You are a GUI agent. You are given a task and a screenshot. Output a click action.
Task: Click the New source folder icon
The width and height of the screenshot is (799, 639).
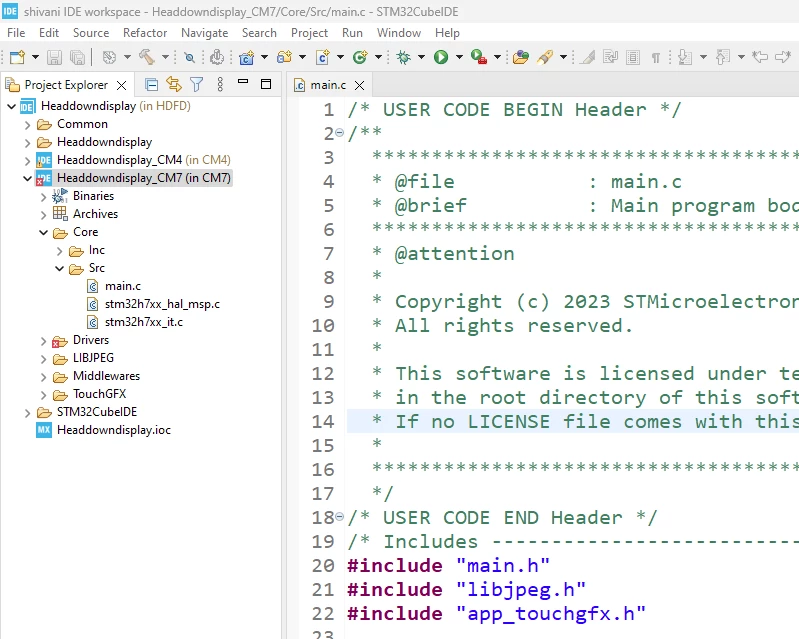(284, 57)
